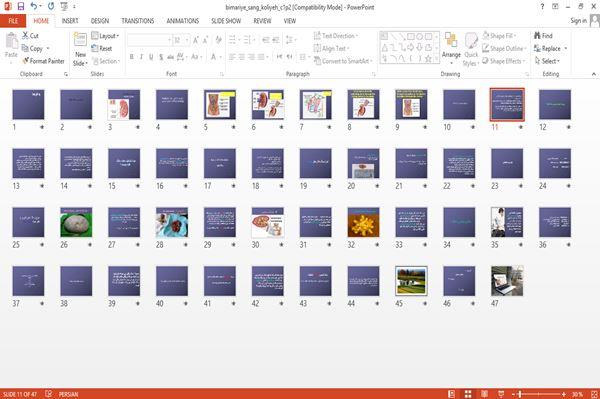Click the Copy button
Image resolution: width=600 pixels, height=399 pixels.
click(32, 48)
